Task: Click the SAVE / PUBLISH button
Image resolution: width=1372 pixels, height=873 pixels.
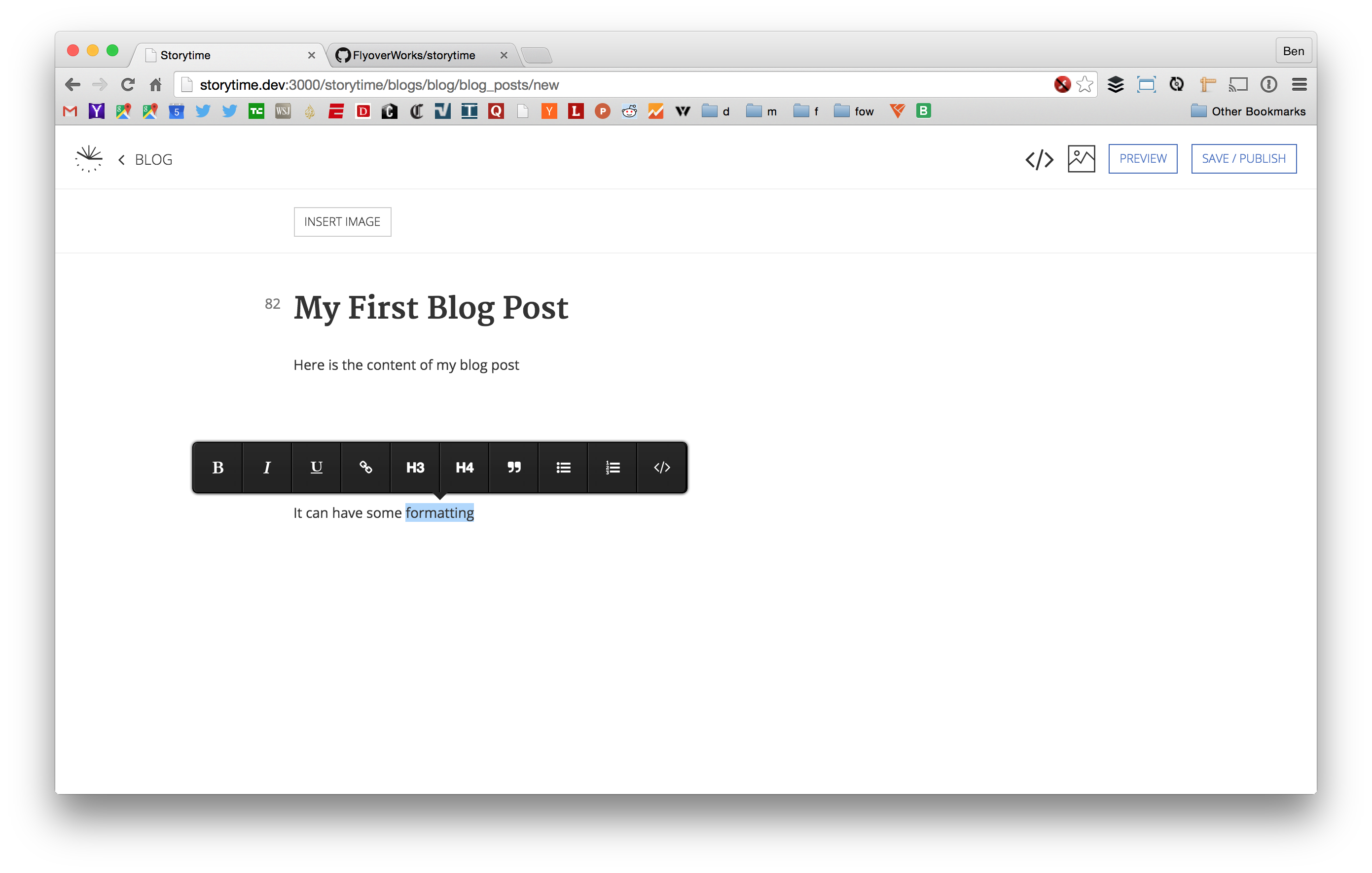Action: pos(1243,159)
